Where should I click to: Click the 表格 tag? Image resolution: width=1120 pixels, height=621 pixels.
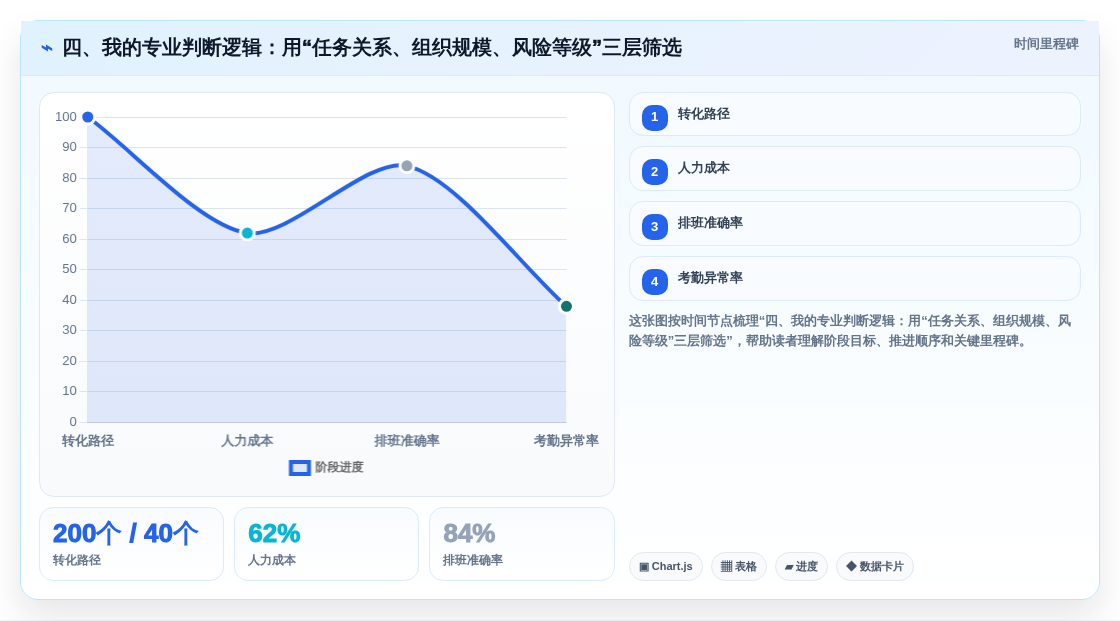(739, 567)
